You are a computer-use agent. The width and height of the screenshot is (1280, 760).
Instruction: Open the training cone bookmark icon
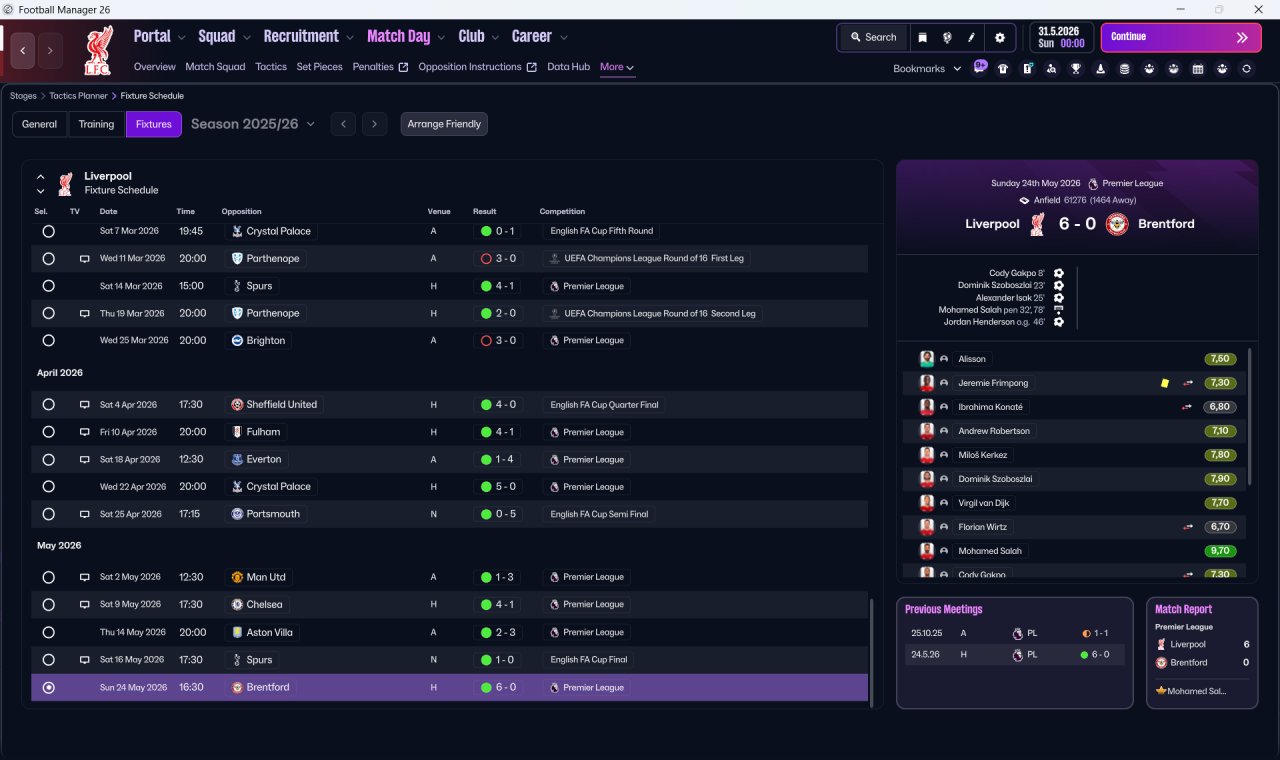[1100, 69]
